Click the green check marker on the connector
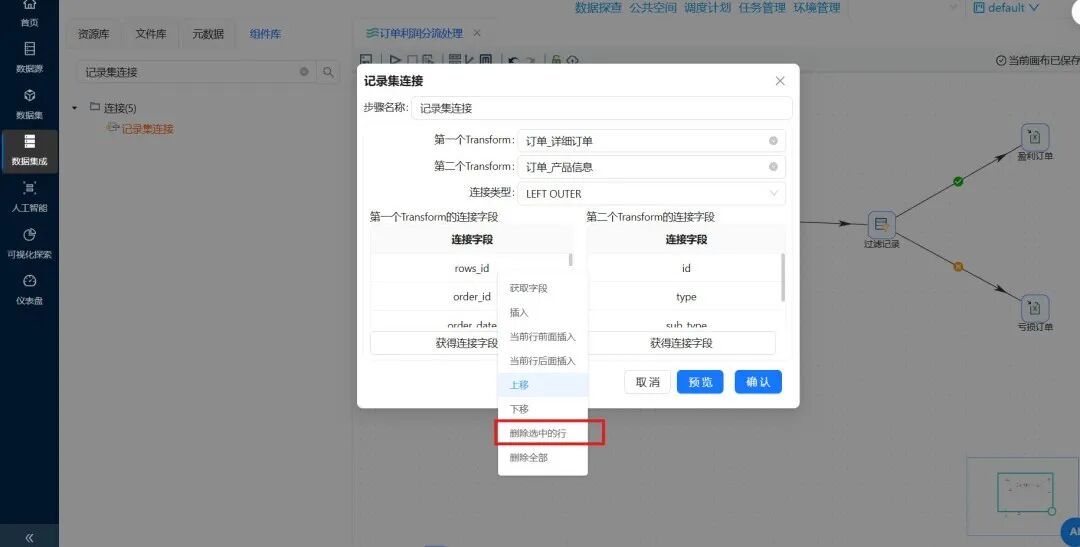The height and width of the screenshot is (547, 1080). coord(957,182)
